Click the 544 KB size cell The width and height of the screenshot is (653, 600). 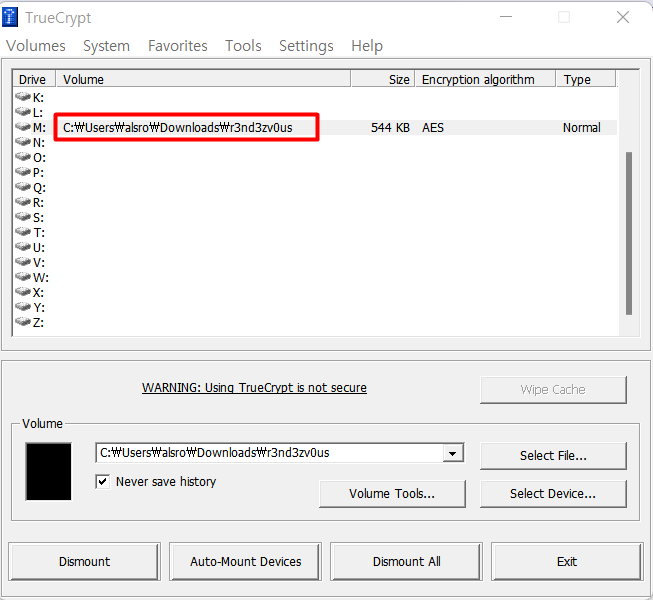[x=390, y=127]
